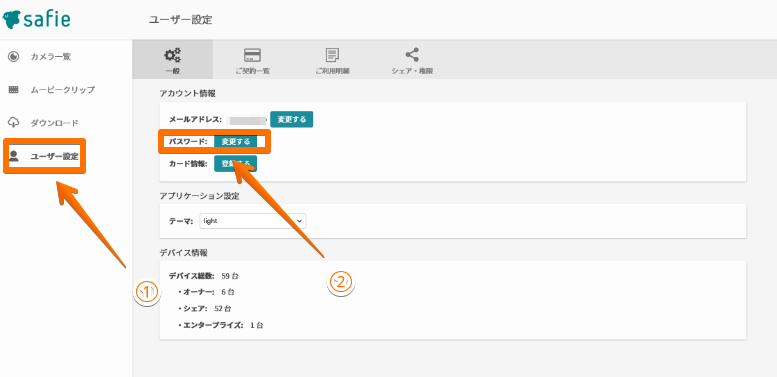Switch to the ご利用明細 tab
Viewport: 777px width, 377px height.
[x=333, y=59]
